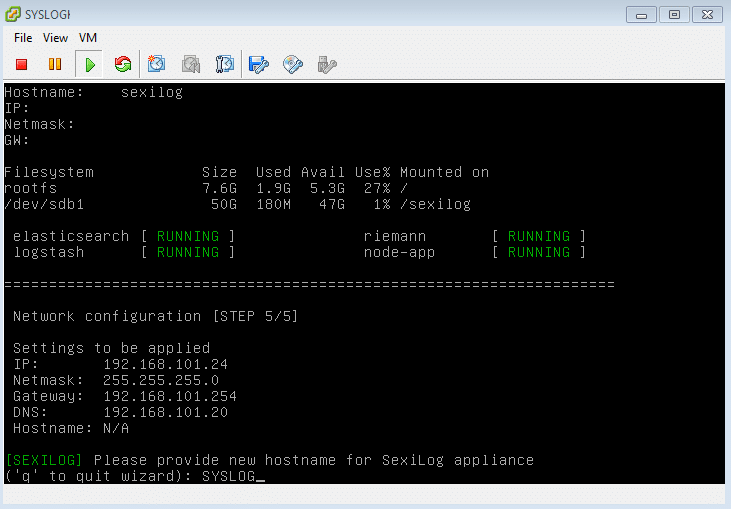This screenshot has width=731, height=509.
Task: Connect USB device via the USB icon
Action: point(327,64)
